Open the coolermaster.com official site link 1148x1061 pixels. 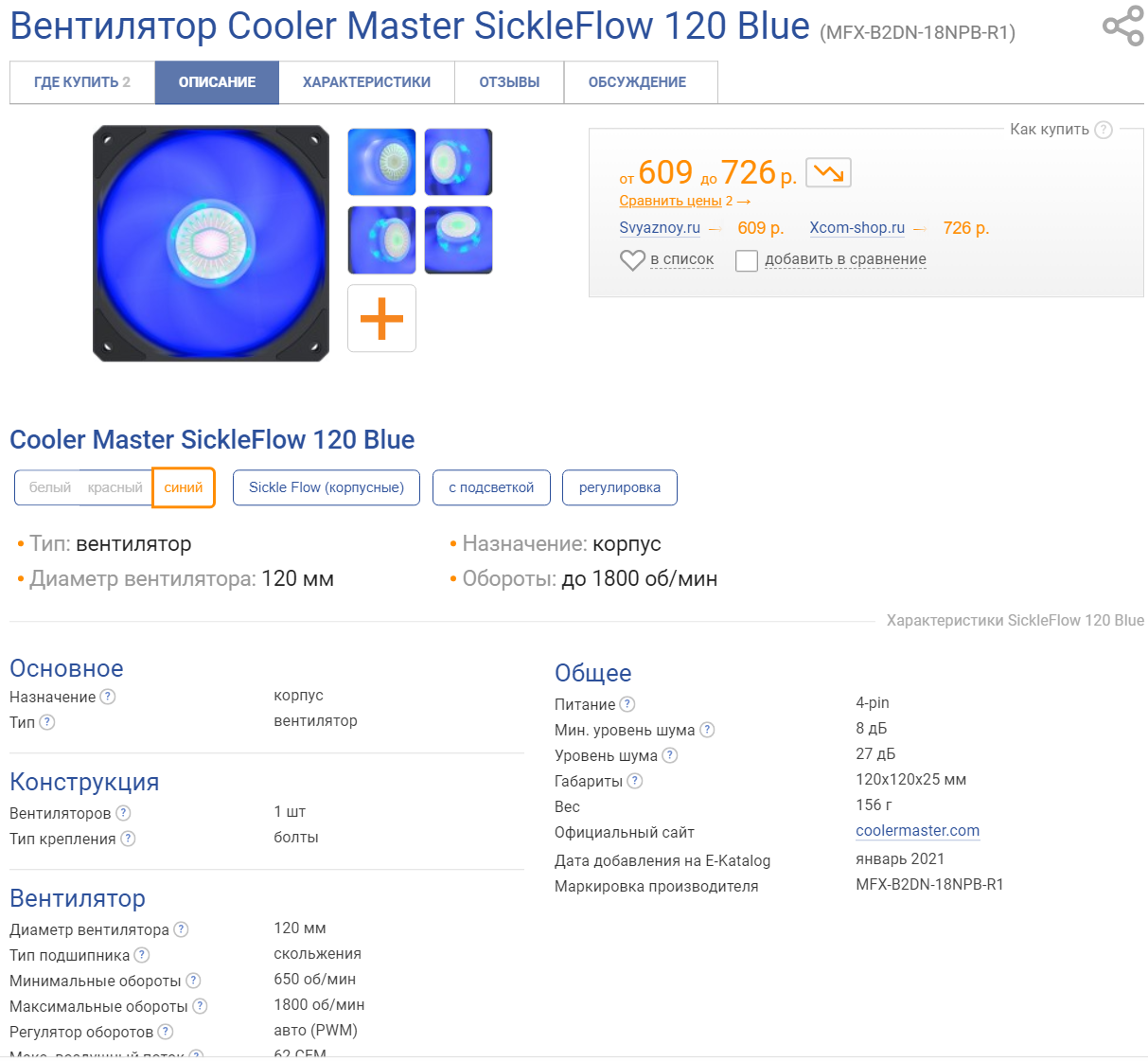pos(917,831)
